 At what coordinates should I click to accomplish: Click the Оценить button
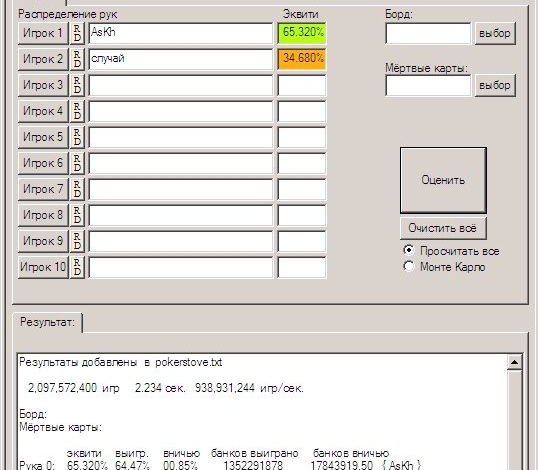click(x=443, y=180)
